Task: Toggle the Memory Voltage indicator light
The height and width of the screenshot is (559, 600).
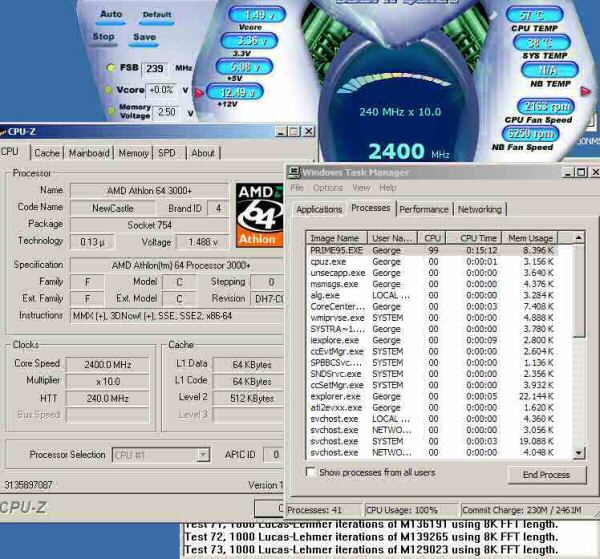Action: point(112,111)
